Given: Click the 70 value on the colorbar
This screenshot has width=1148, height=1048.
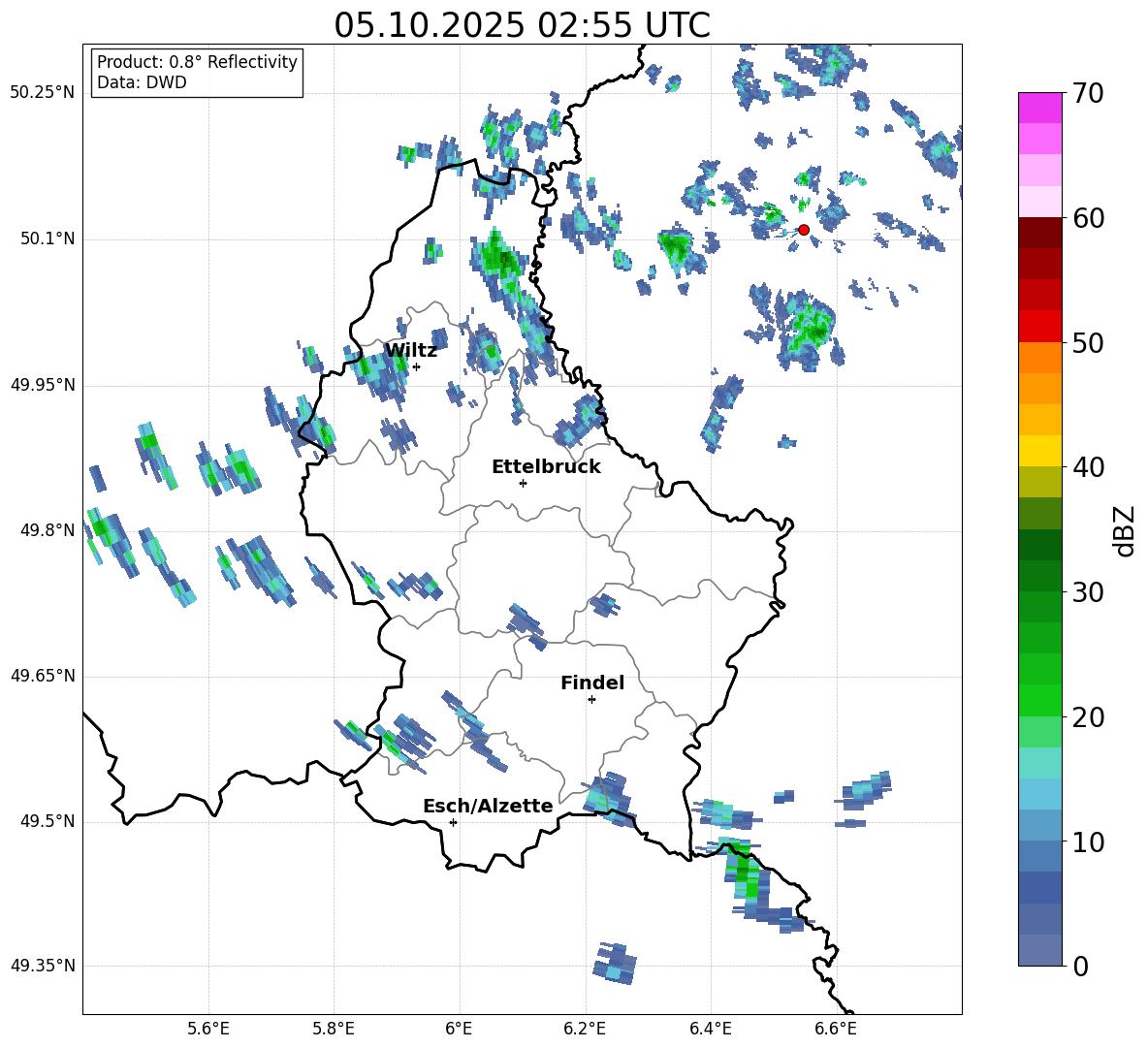Looking at the screenshot, I should (x=1088, y=93).
